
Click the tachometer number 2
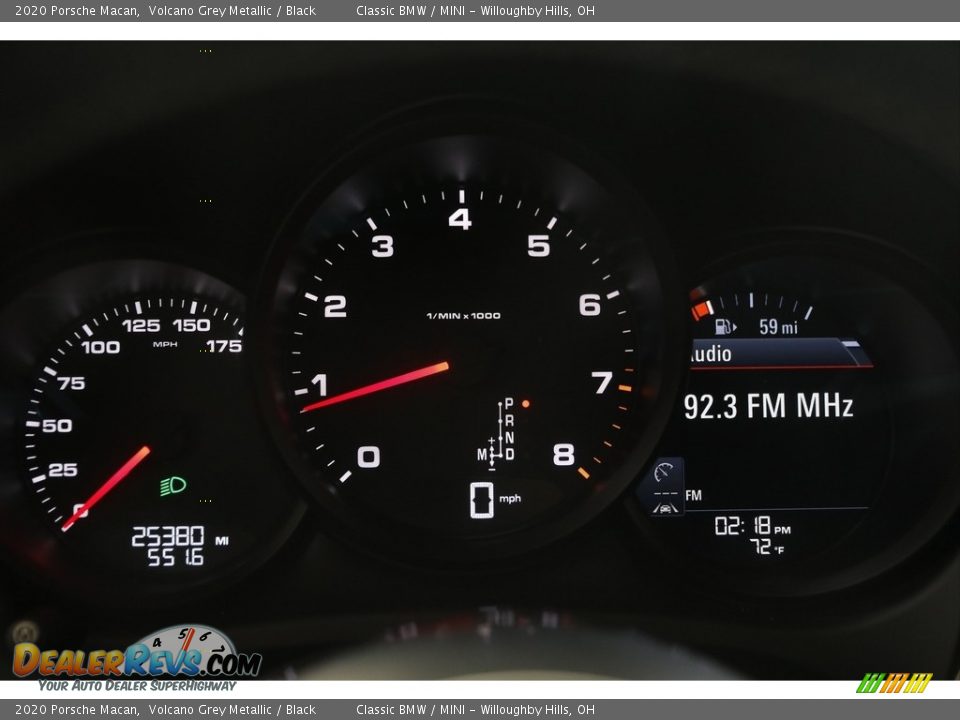[335, 306]
